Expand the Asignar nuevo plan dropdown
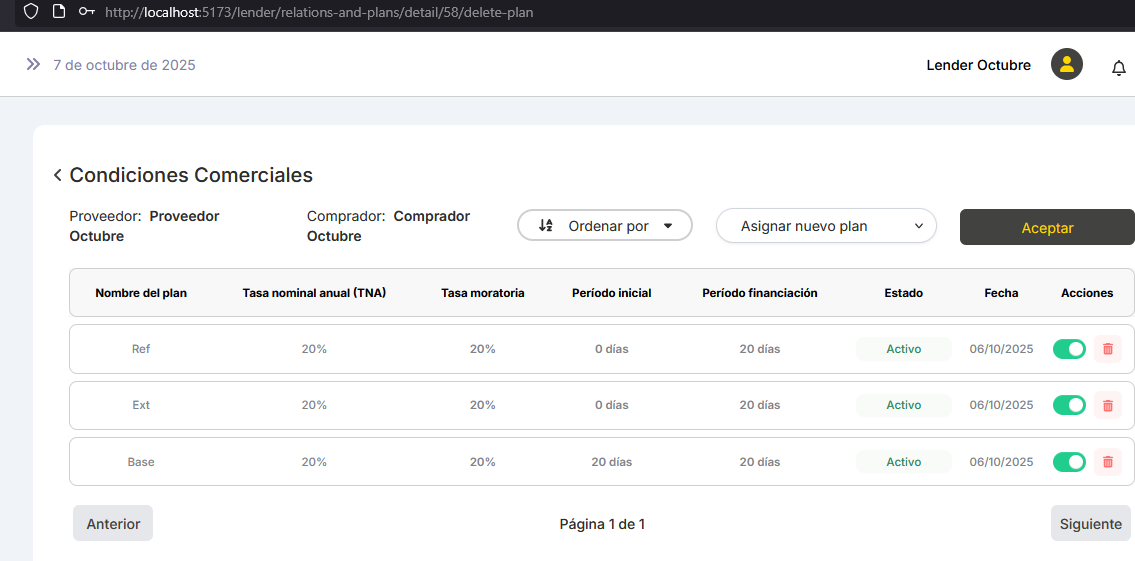1135x561 pixels. pos(826,226)
